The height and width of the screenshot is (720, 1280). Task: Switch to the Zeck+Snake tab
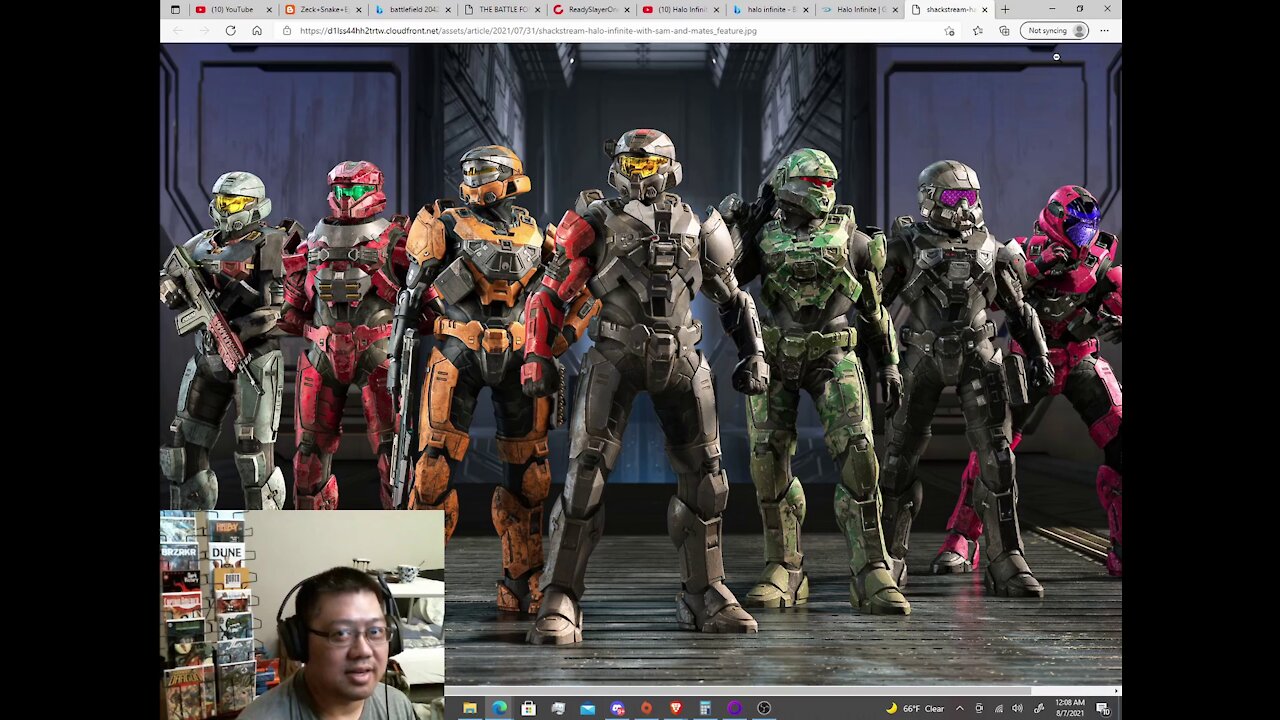click(x=322, y=9)
